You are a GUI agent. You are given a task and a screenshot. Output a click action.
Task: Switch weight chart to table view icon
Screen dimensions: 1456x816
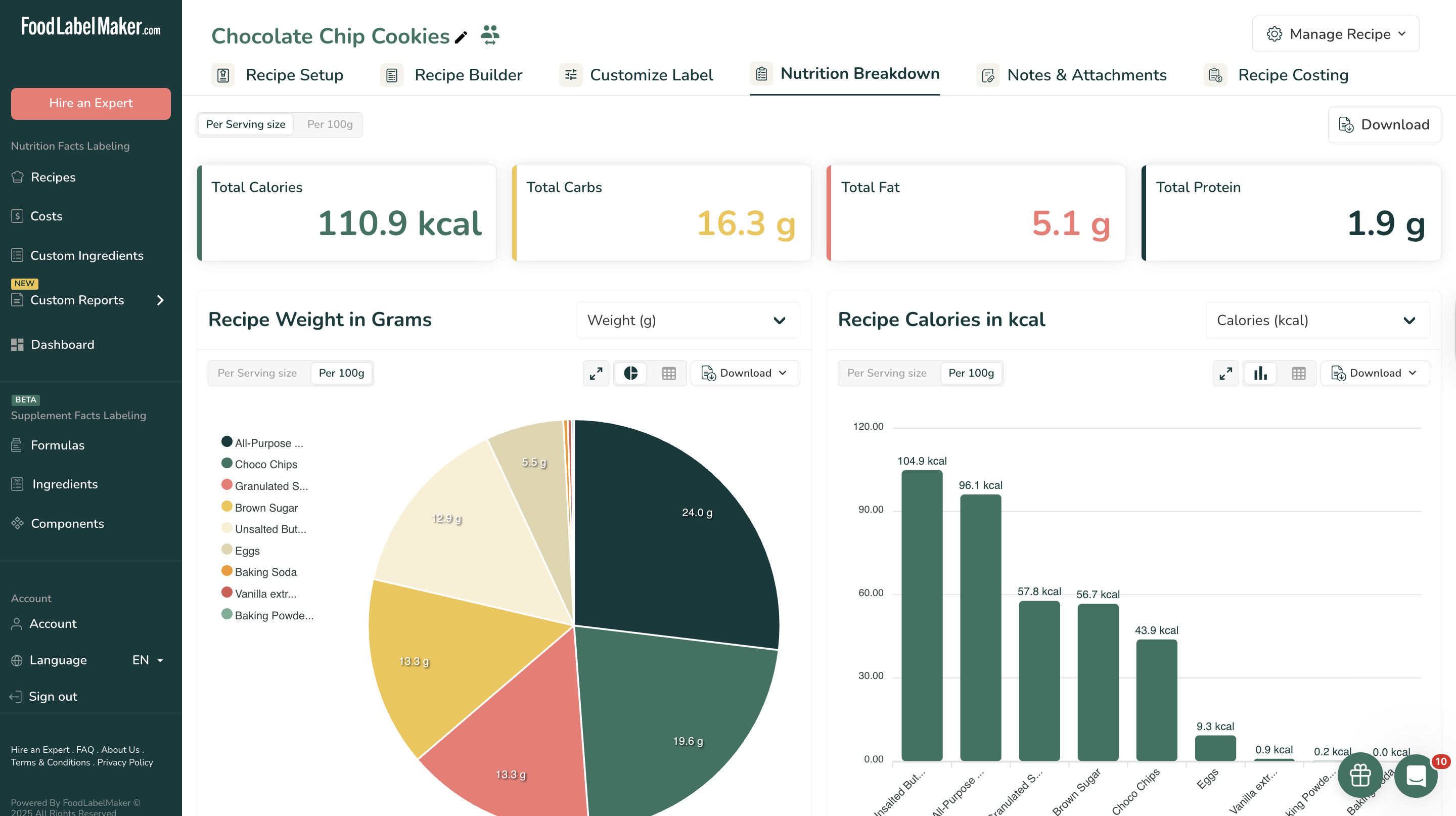tap(669, 373)
